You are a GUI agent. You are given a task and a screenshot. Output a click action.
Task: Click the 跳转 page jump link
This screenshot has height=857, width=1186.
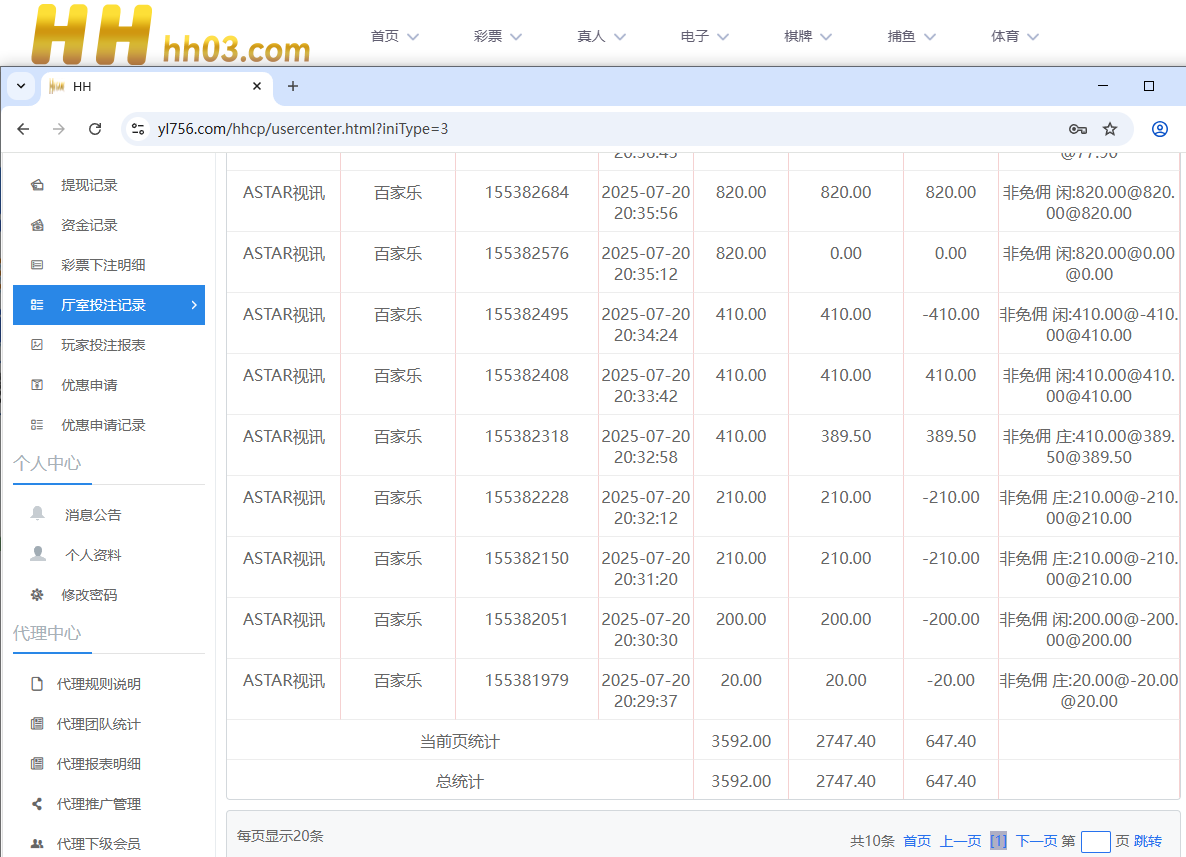click(1148, 841)
